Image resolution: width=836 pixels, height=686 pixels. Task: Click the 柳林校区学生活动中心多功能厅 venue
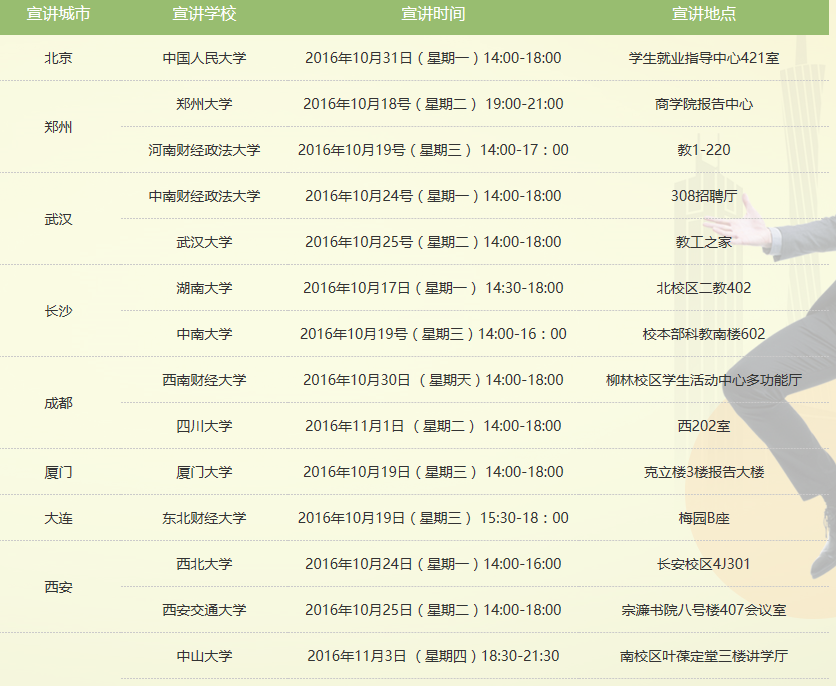click(704, 380)
